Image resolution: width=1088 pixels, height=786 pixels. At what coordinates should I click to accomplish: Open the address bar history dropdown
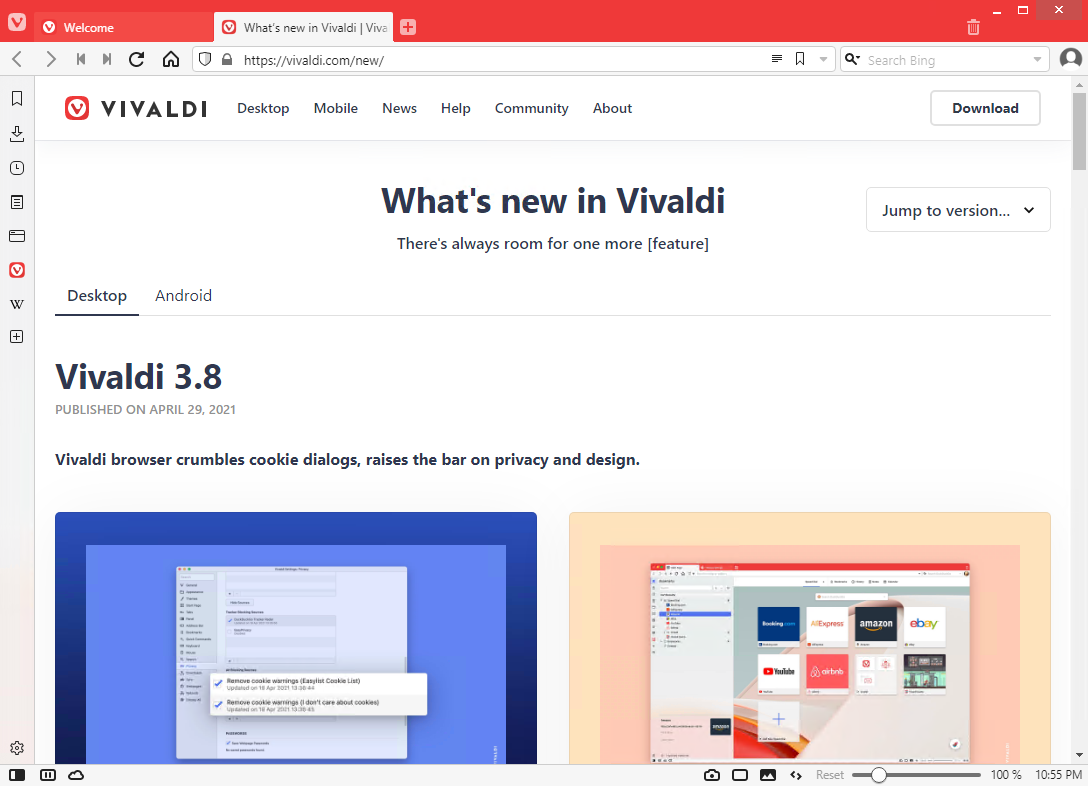click(x=823, y=59)
